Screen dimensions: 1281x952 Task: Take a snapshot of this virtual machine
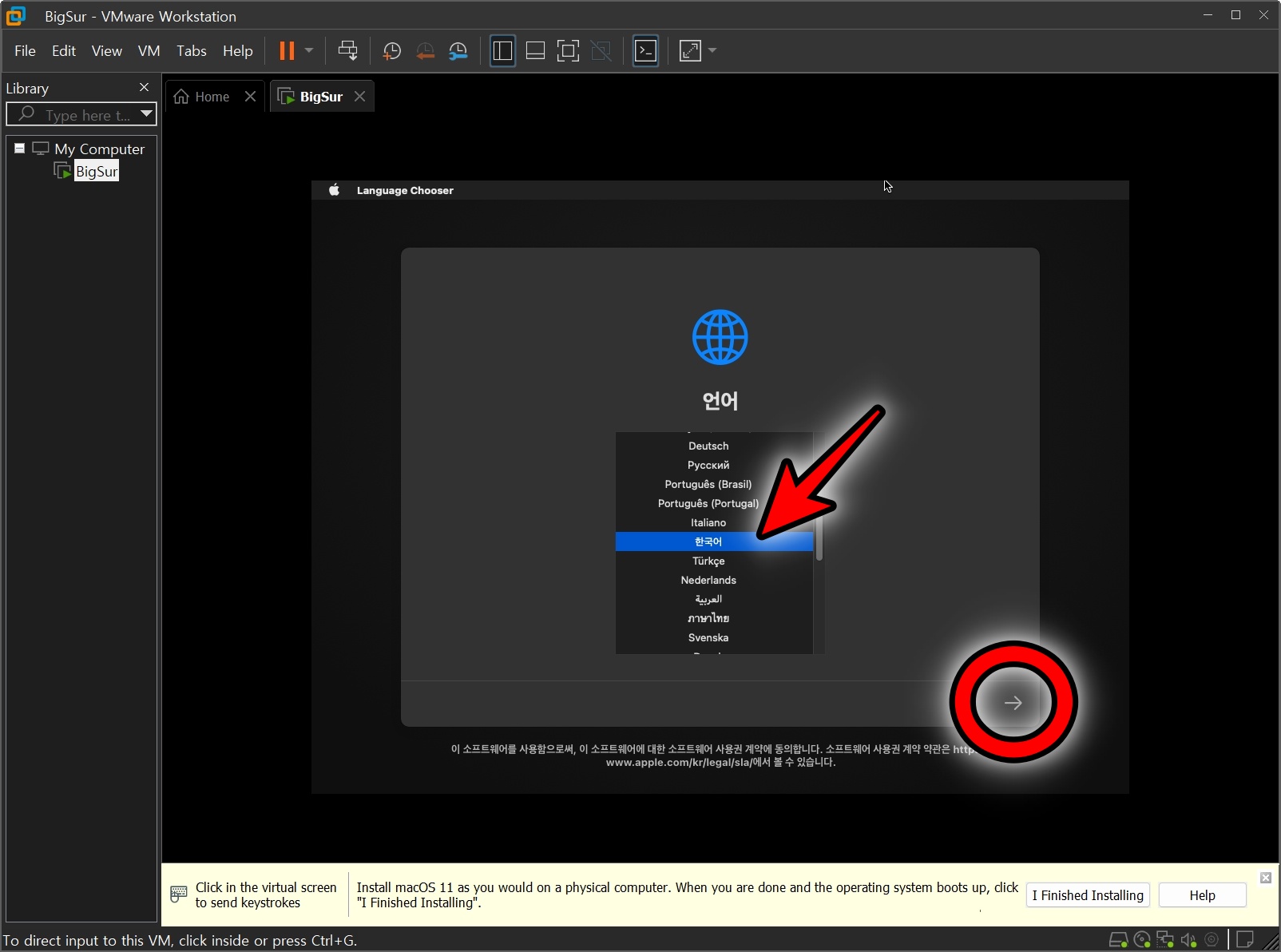pos(391,51)
